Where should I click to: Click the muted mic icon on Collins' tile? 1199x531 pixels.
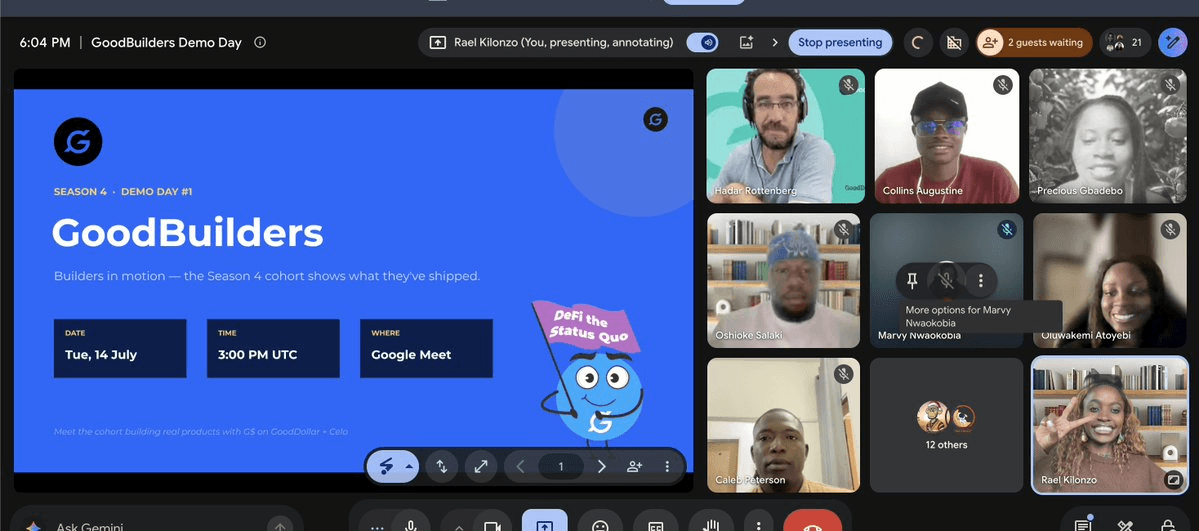click(1002, 85)
